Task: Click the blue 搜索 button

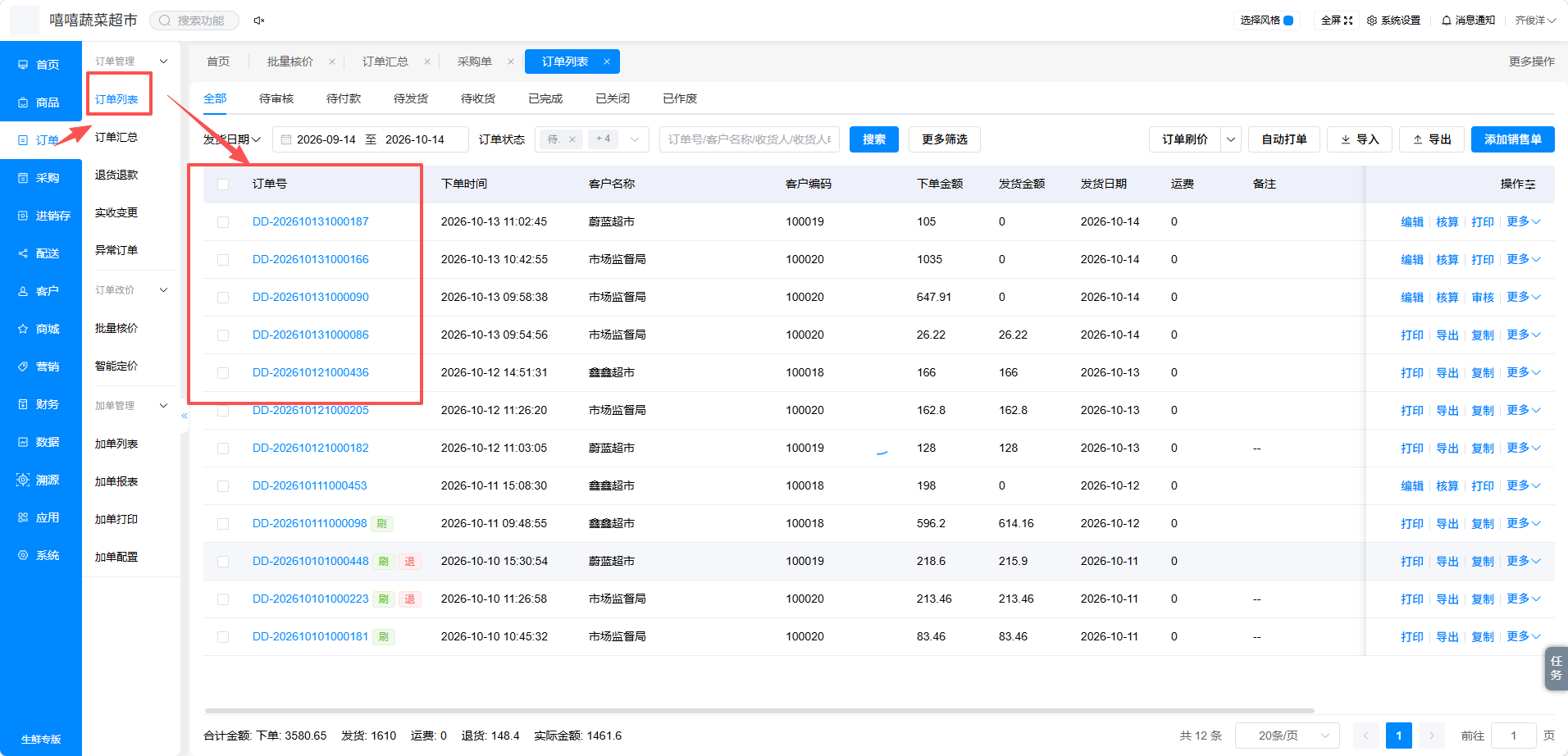Action: coord(874,139)
